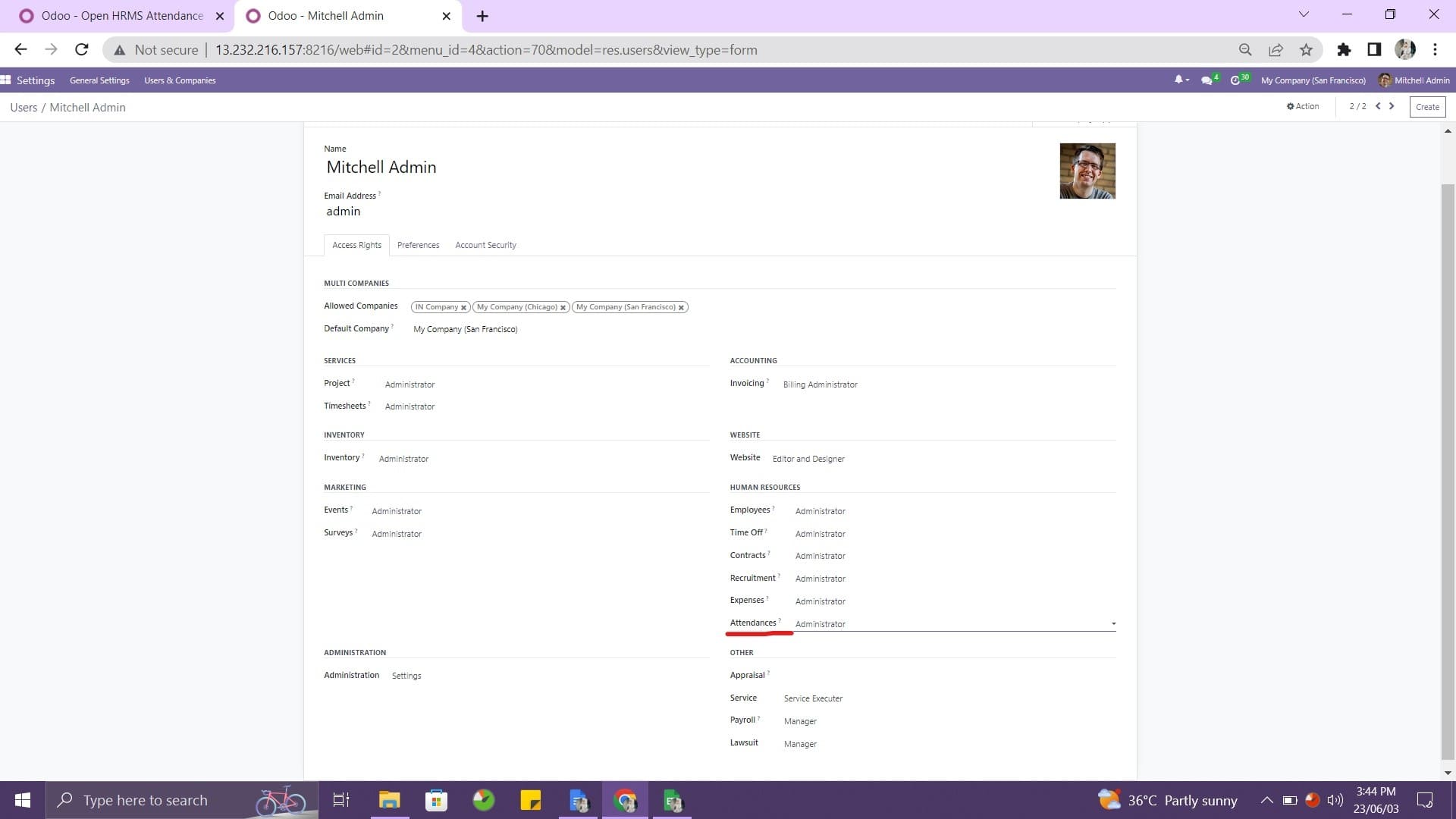Open the Windows notification center icon
The image size is (1456, 819).
(1425, 800)
